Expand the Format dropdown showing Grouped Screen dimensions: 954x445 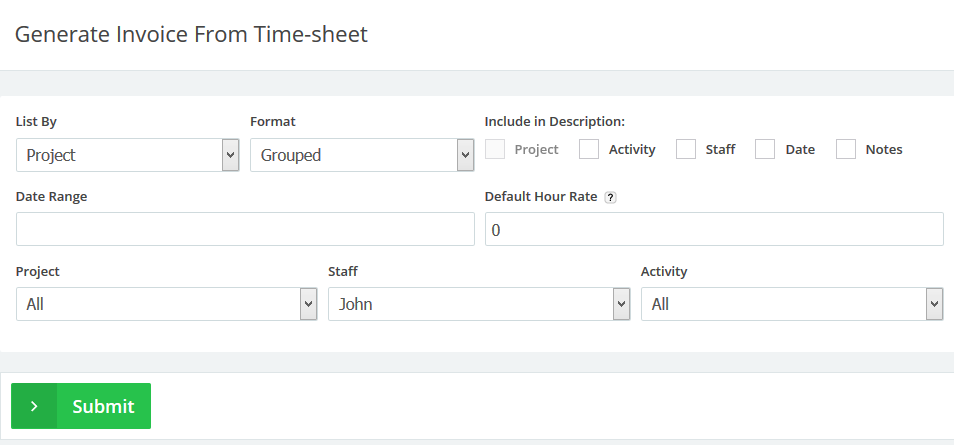[x=361, y=155]
